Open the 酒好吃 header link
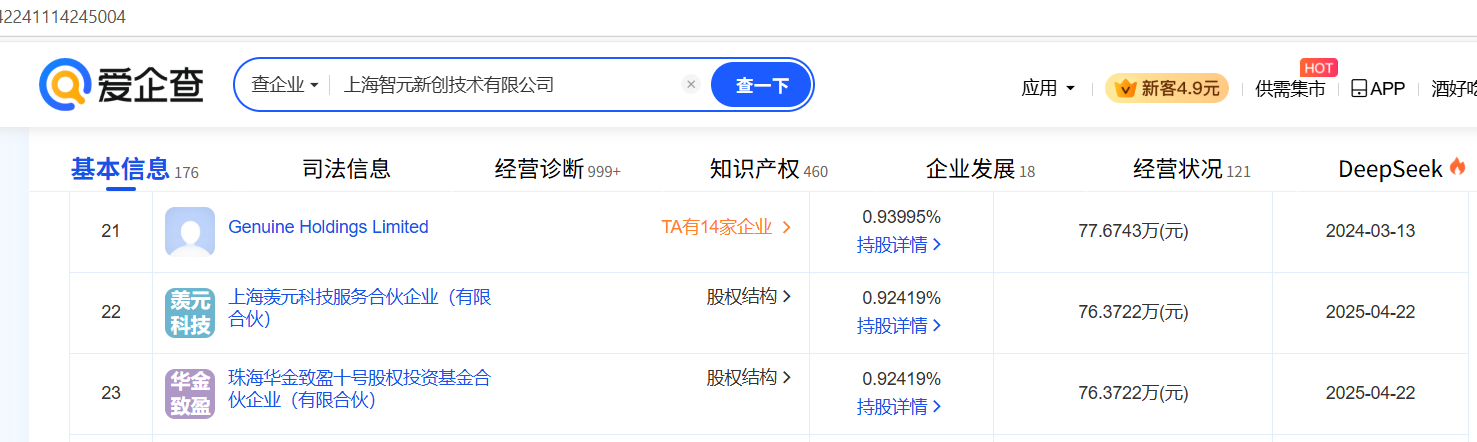Image resolution: width=1477 pixels, height=442 pixels. click(x=1454, y=88)
